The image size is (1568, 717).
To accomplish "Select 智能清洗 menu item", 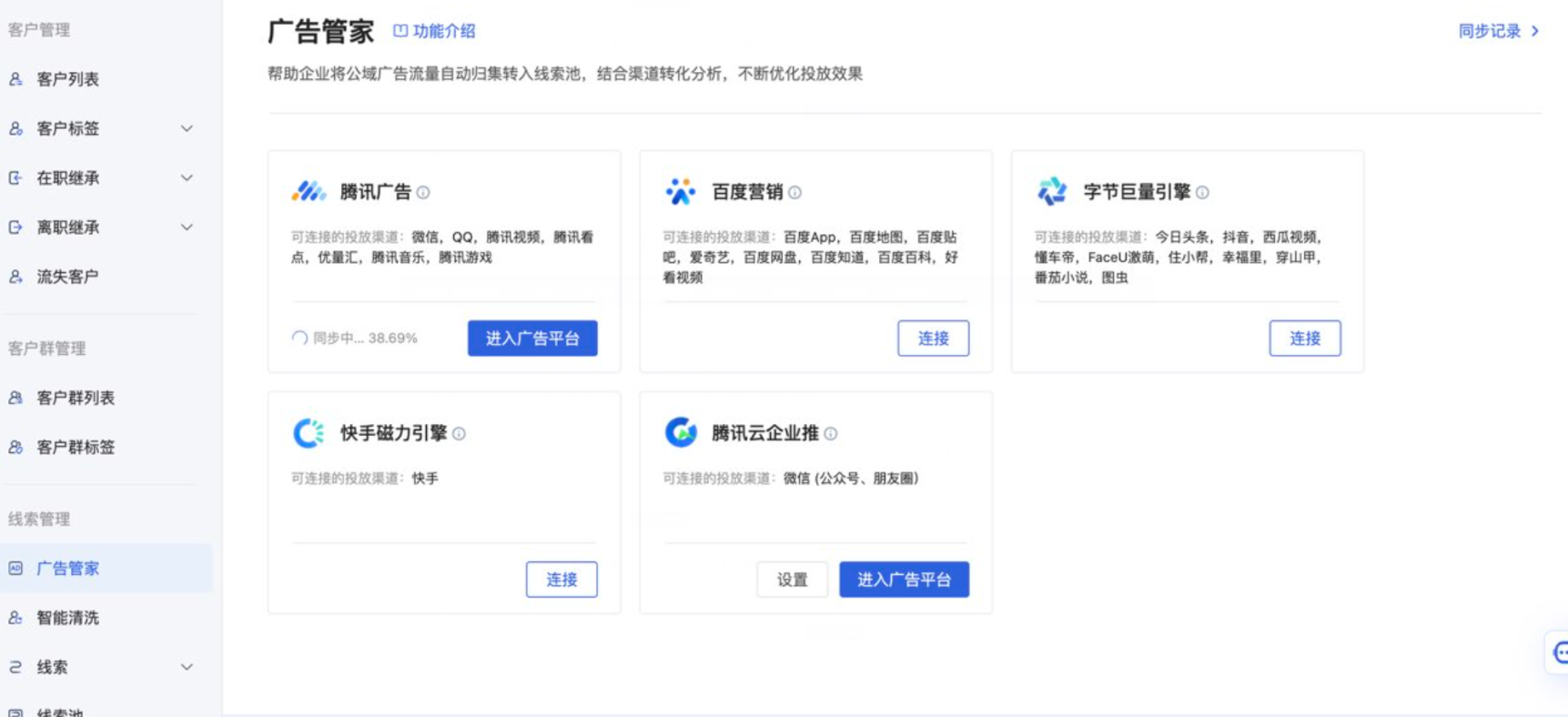I will tap(106, 618).
